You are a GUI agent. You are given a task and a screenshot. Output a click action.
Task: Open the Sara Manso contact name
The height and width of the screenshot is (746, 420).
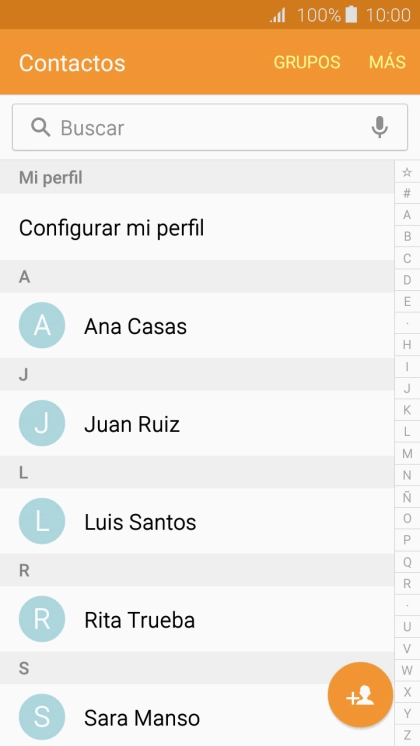[142, 718]
